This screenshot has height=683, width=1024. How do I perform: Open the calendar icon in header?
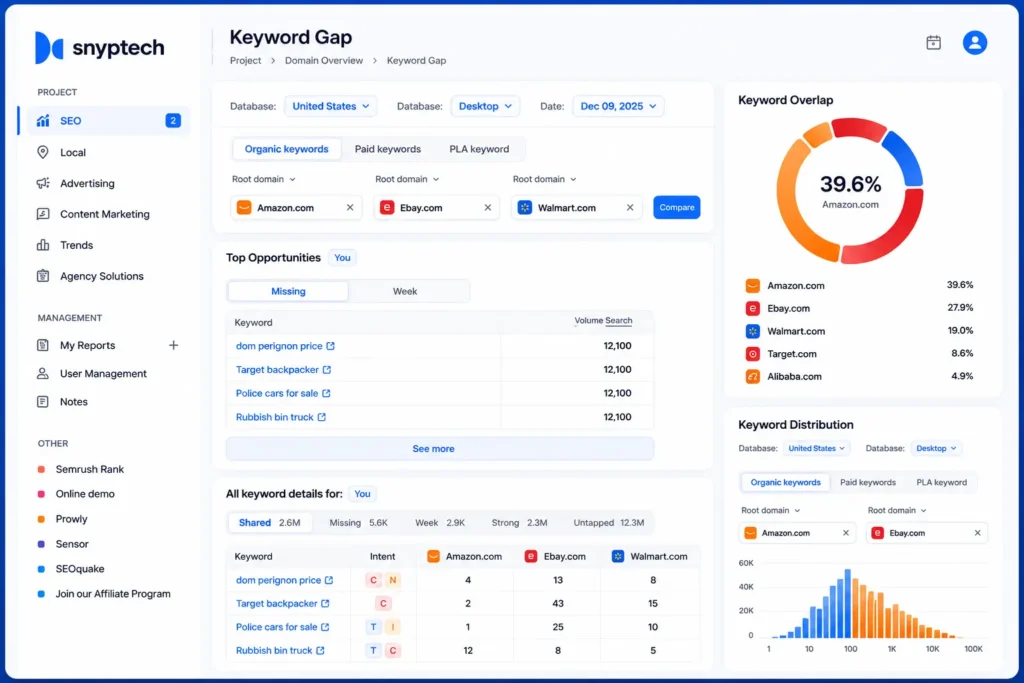click(x=933, y=43)
